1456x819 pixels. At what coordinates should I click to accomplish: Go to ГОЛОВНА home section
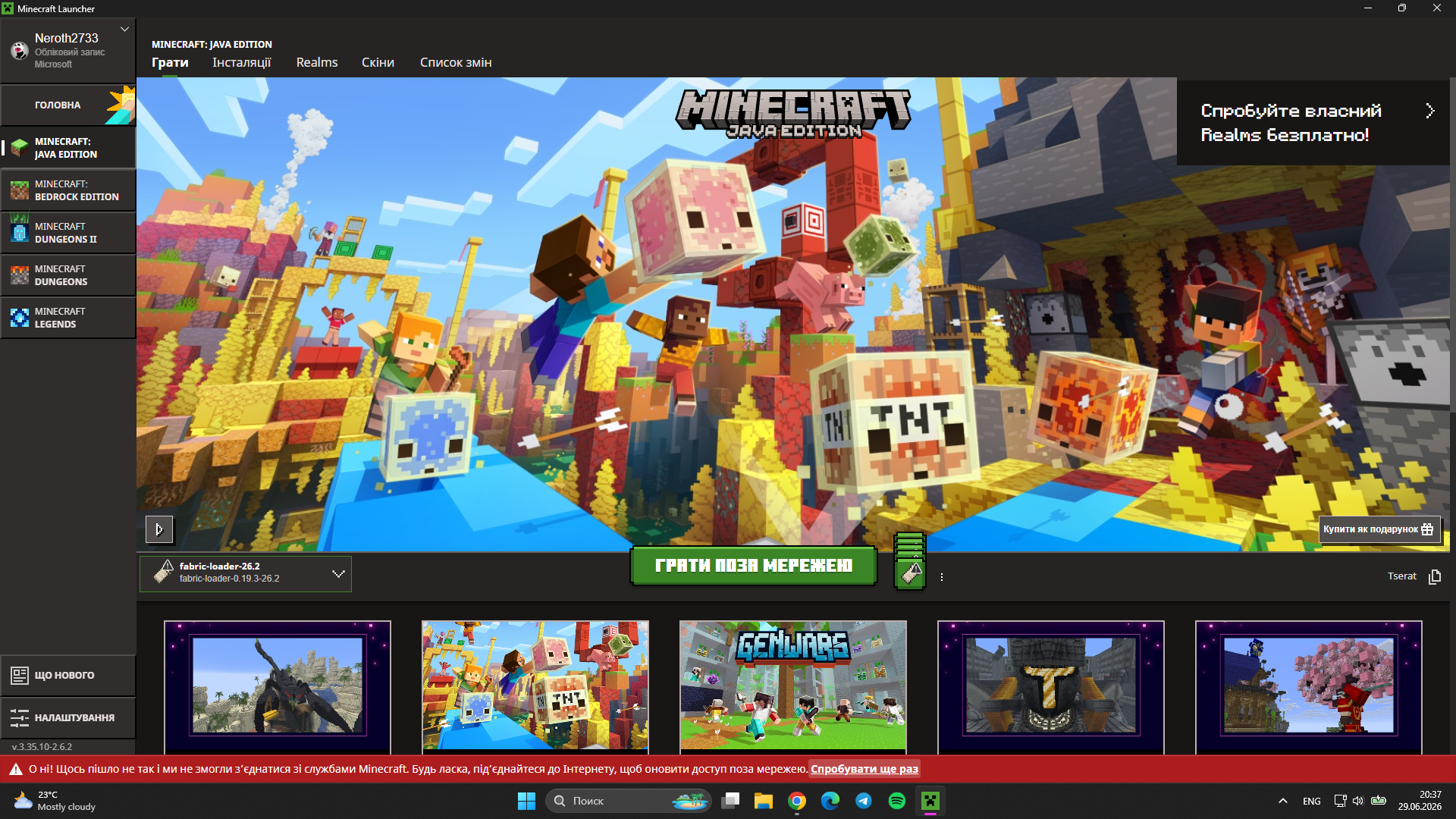point(68,105)
